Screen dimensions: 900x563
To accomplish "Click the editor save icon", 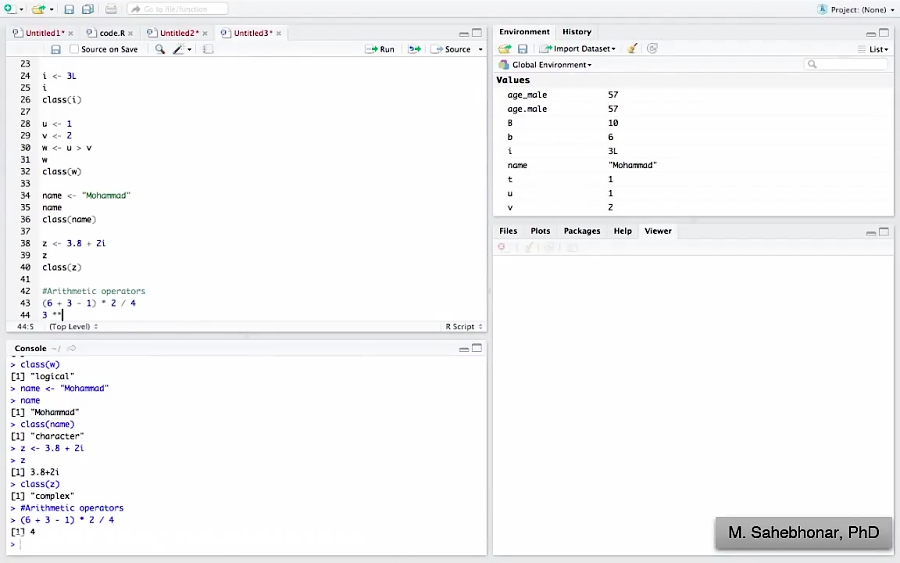I will (56, 49).
